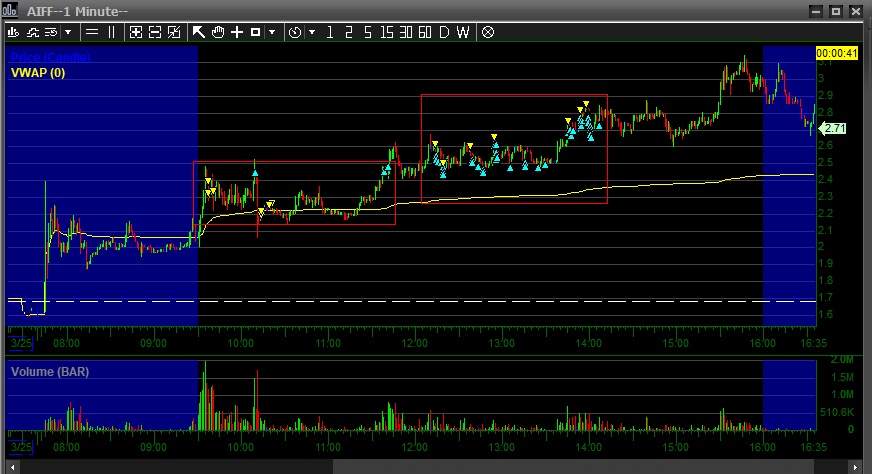Click the 3/25 date label on the volume chart axis
This screenshot has width=872, height=474.
click(21, 447)
